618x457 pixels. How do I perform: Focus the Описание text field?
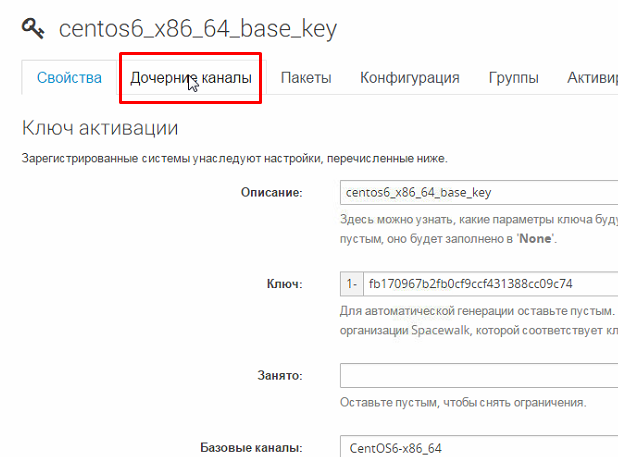pyautogui.click(x=480, y=192)
